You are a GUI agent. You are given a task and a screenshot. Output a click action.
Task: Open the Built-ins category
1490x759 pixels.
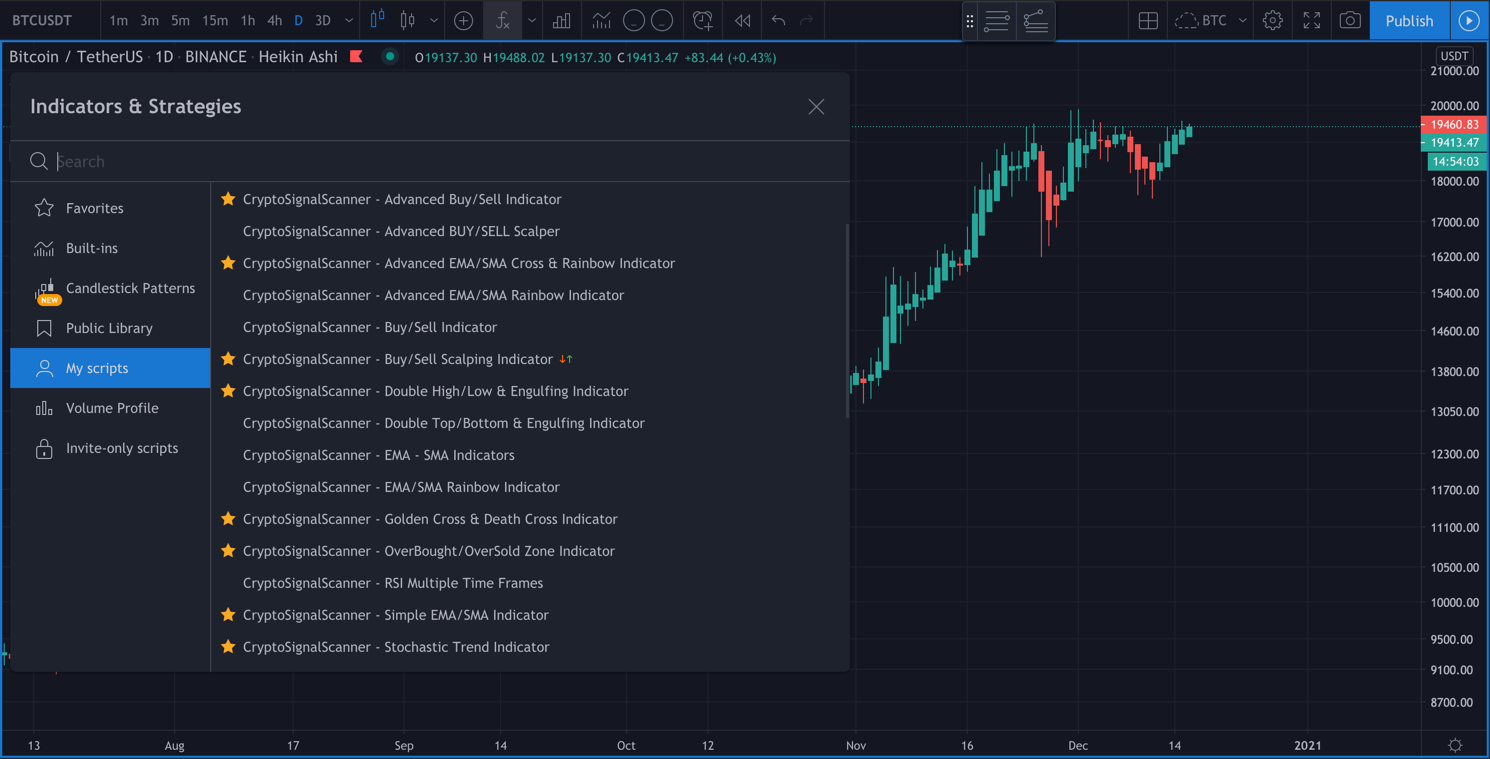click(110, 248)
